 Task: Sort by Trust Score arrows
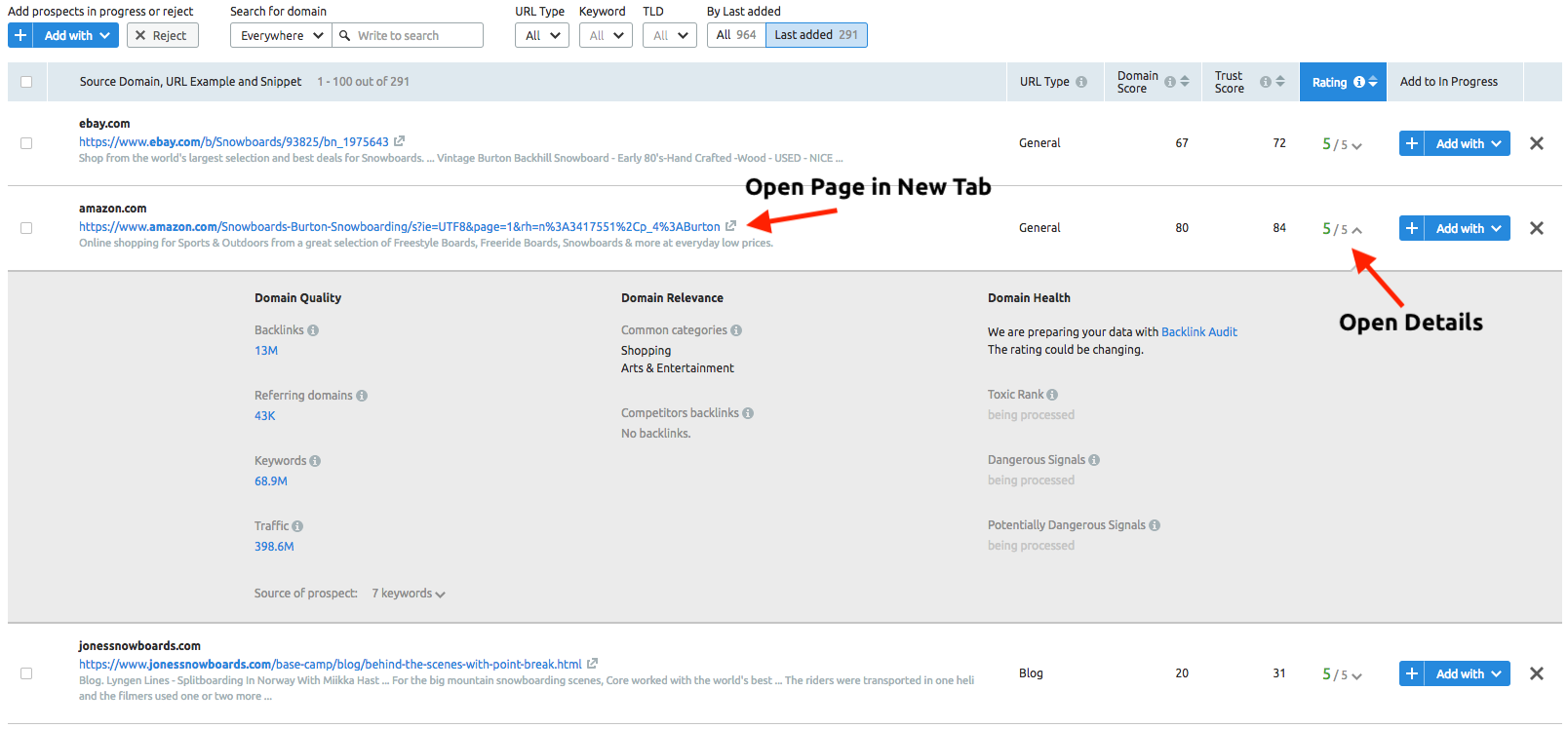(1280, 82)
